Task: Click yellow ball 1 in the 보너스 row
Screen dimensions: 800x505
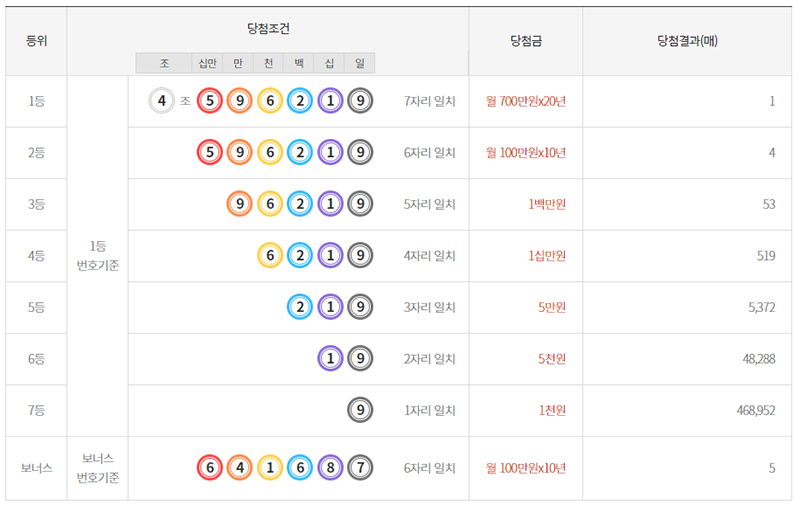Action: coord(270,467)
